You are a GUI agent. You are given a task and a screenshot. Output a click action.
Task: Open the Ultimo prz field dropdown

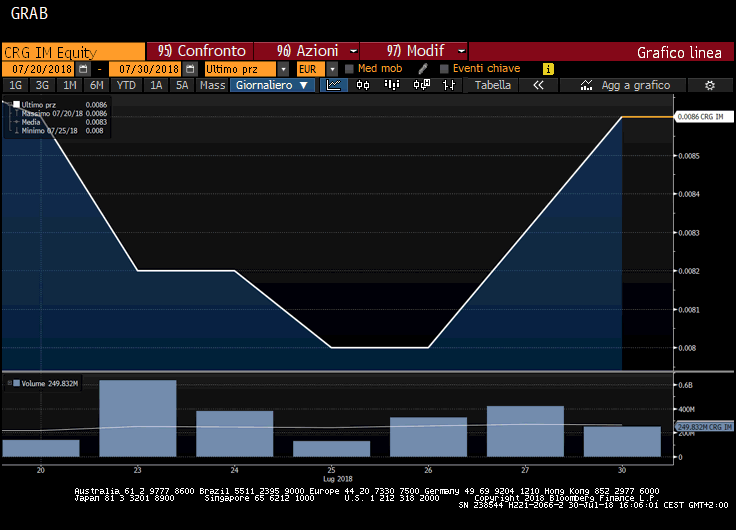[x=284, y=69]
